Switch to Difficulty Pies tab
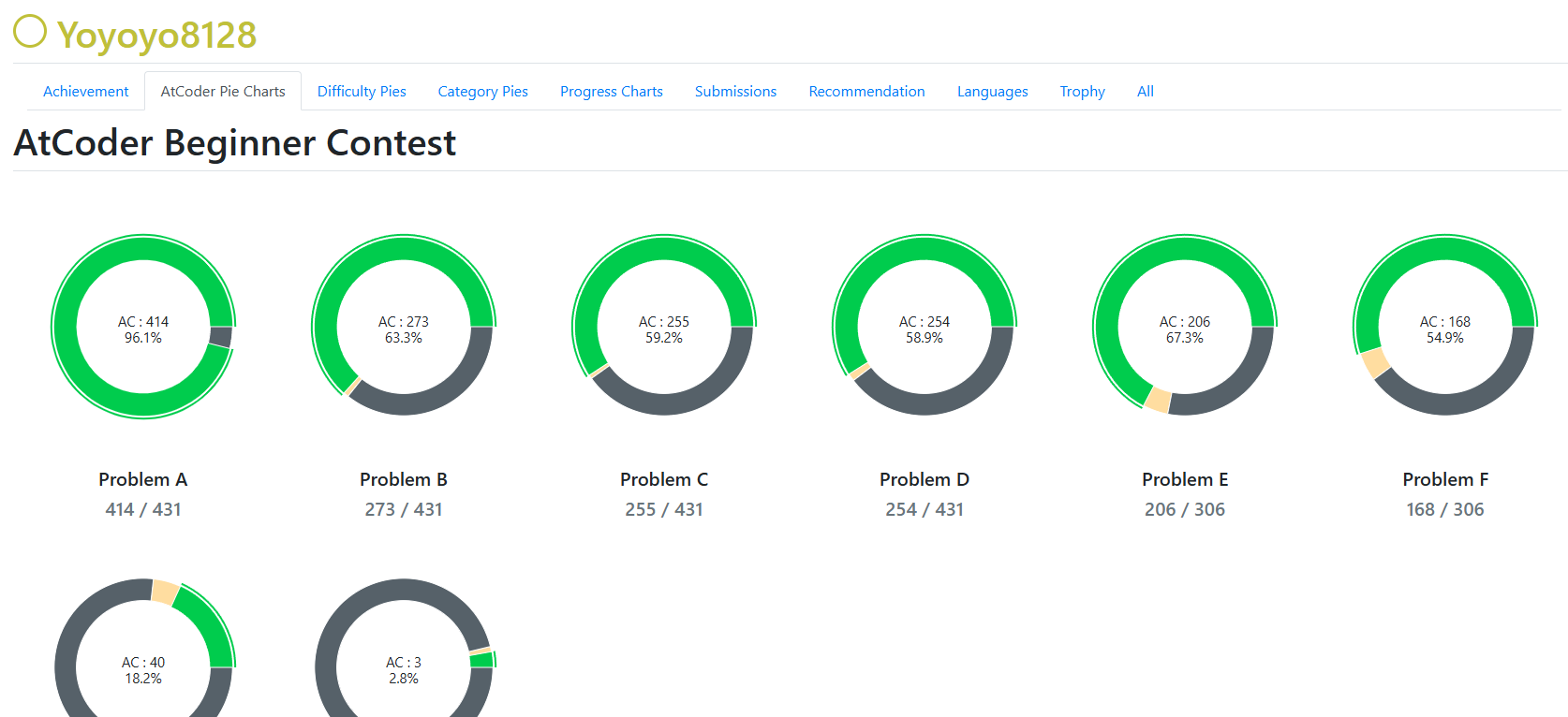1568x717 pixels. [x=362, y=92]
